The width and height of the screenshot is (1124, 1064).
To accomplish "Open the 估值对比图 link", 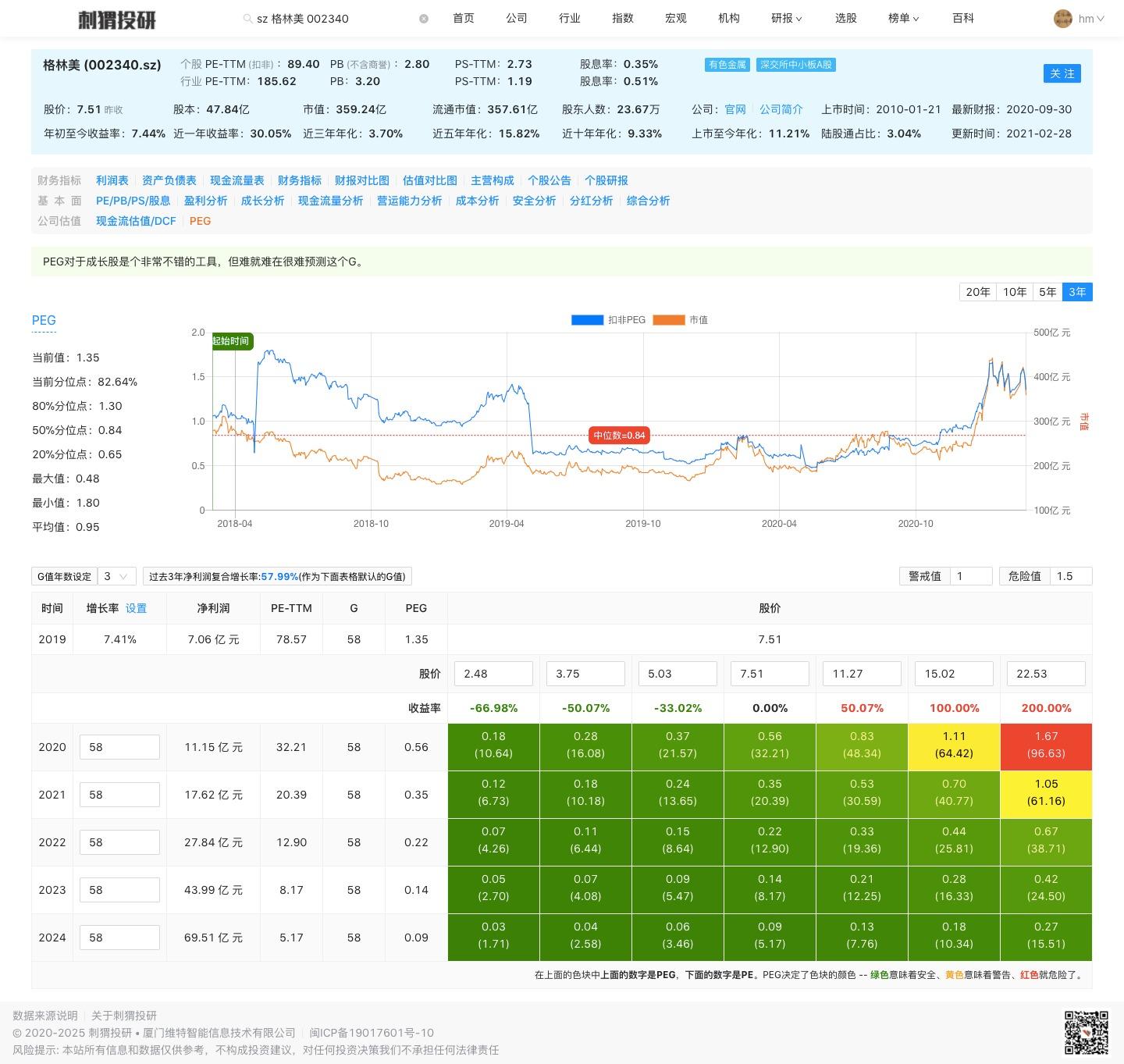I will tap(430, 180).
